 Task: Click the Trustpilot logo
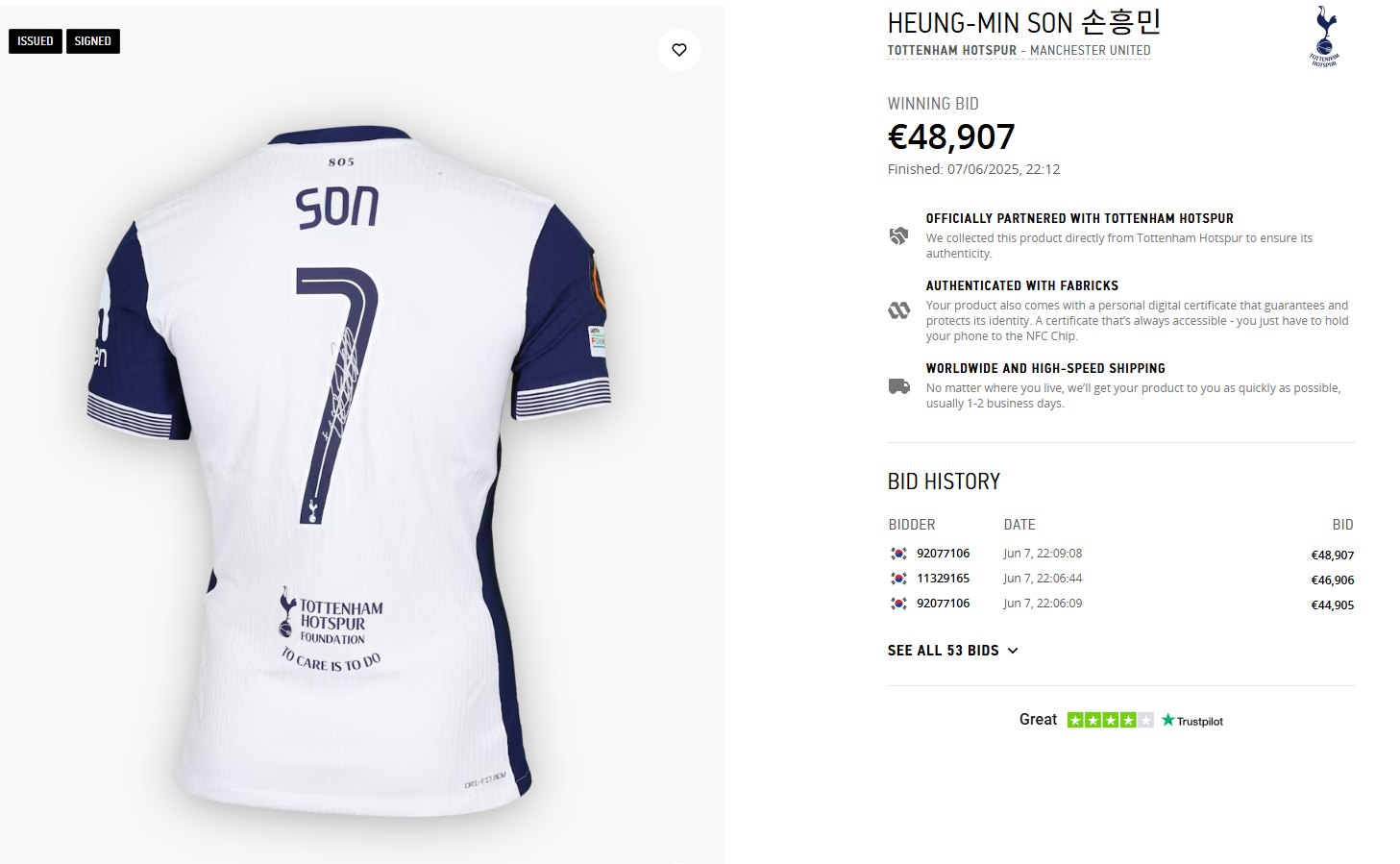pyautogui.click(x=1192, y=721)
